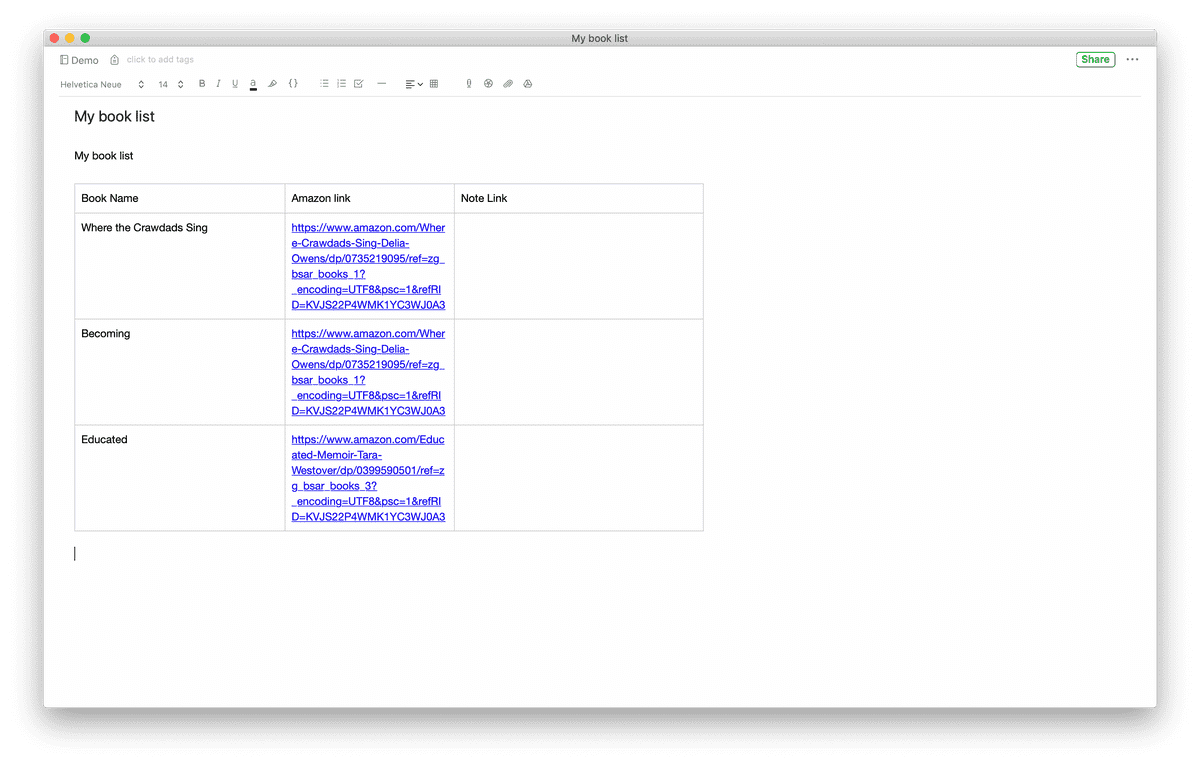Insert a table
The image size is (1200, 765).
433,83
